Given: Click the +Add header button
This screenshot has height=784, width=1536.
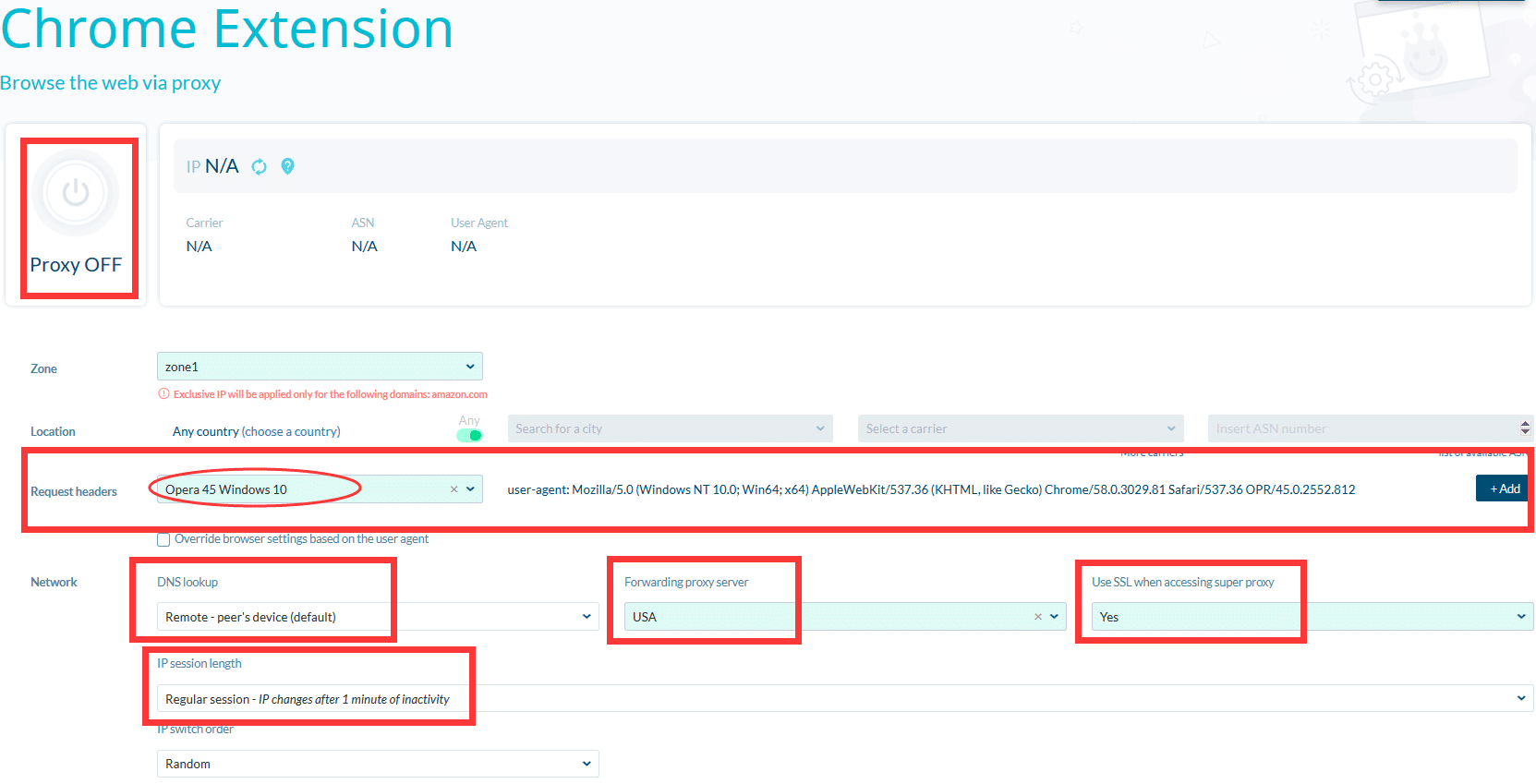Looking at the screenshot, I should 1502,488.
